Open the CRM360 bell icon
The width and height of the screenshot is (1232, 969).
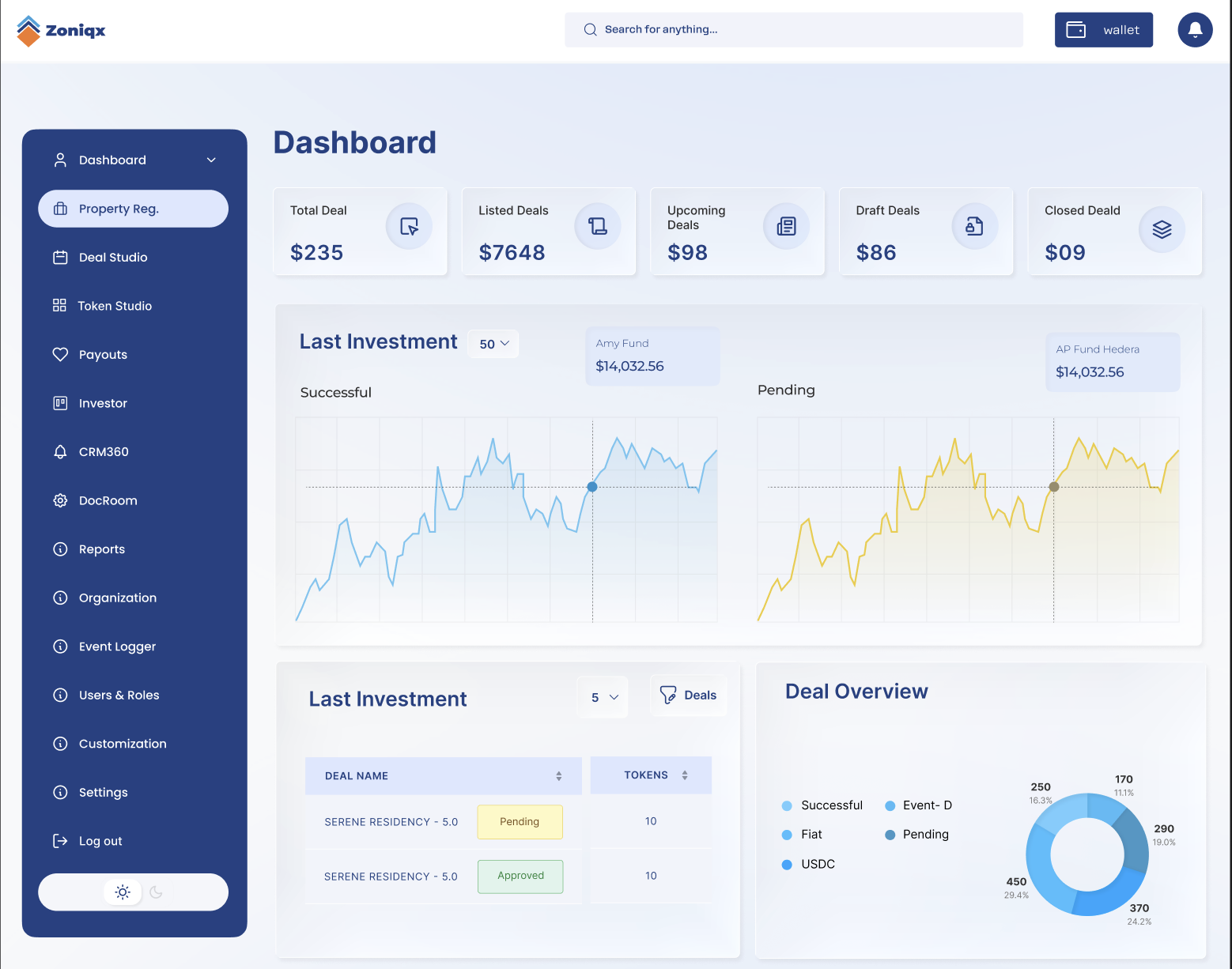pyautogui.click(x=60, y=451)
